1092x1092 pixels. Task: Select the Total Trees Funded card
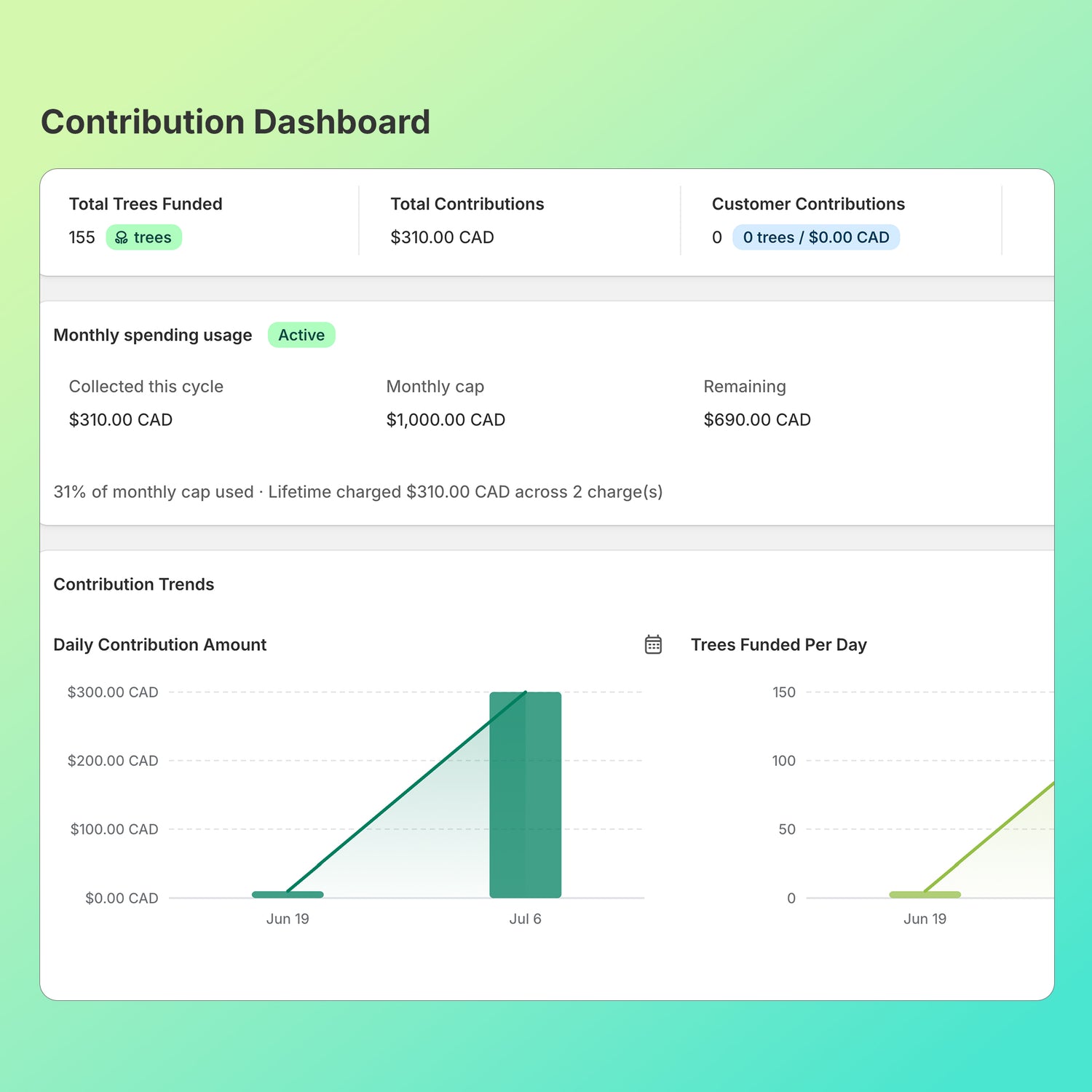click(x=199, y=221)
